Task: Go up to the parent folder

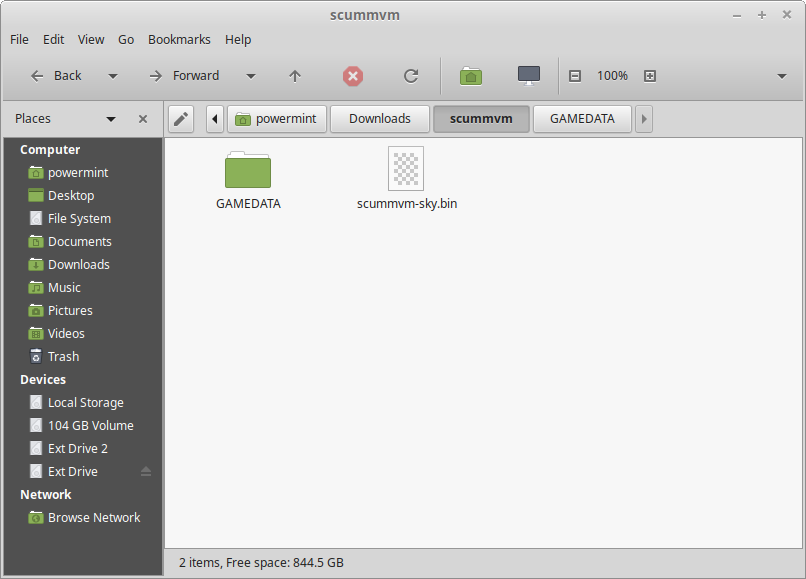Action: [x=295, y=76]
